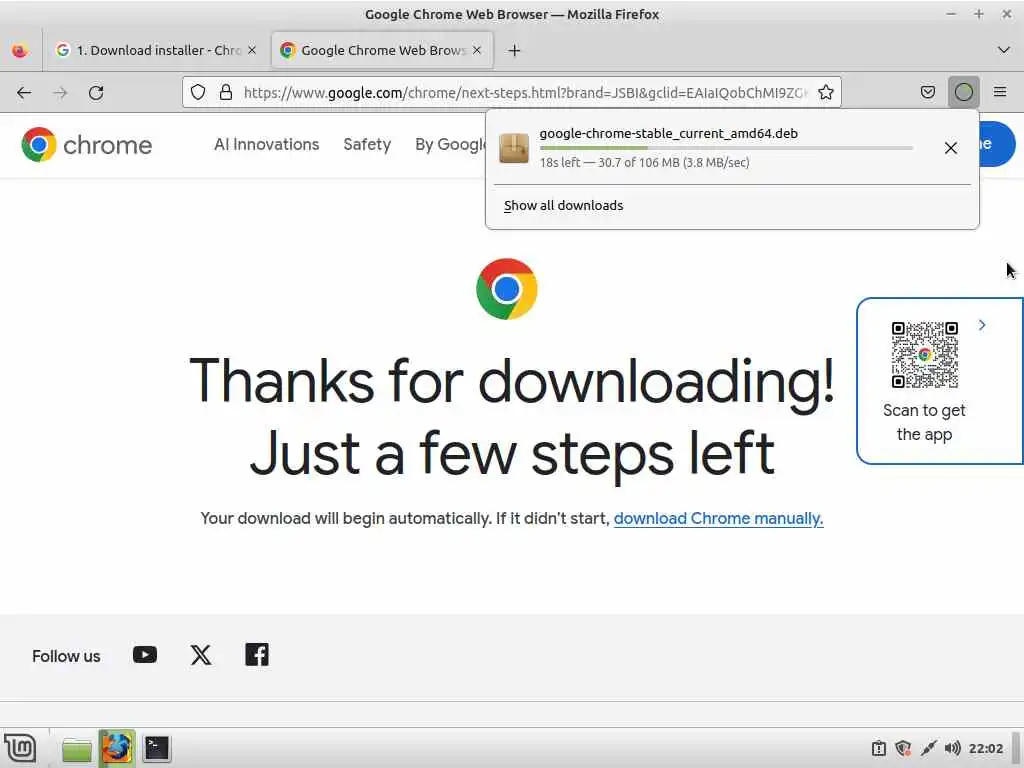Viewport: 1024px width, 768px height.
Task: Switch to the Download installer tab
Action: pos(157,50)
